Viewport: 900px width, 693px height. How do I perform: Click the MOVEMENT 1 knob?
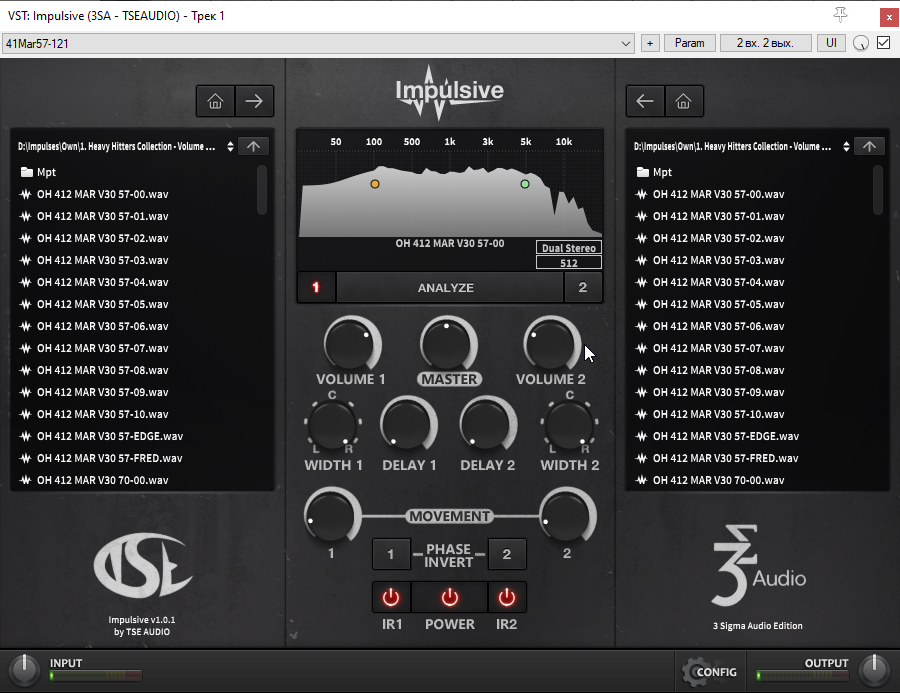click(331, 515)
